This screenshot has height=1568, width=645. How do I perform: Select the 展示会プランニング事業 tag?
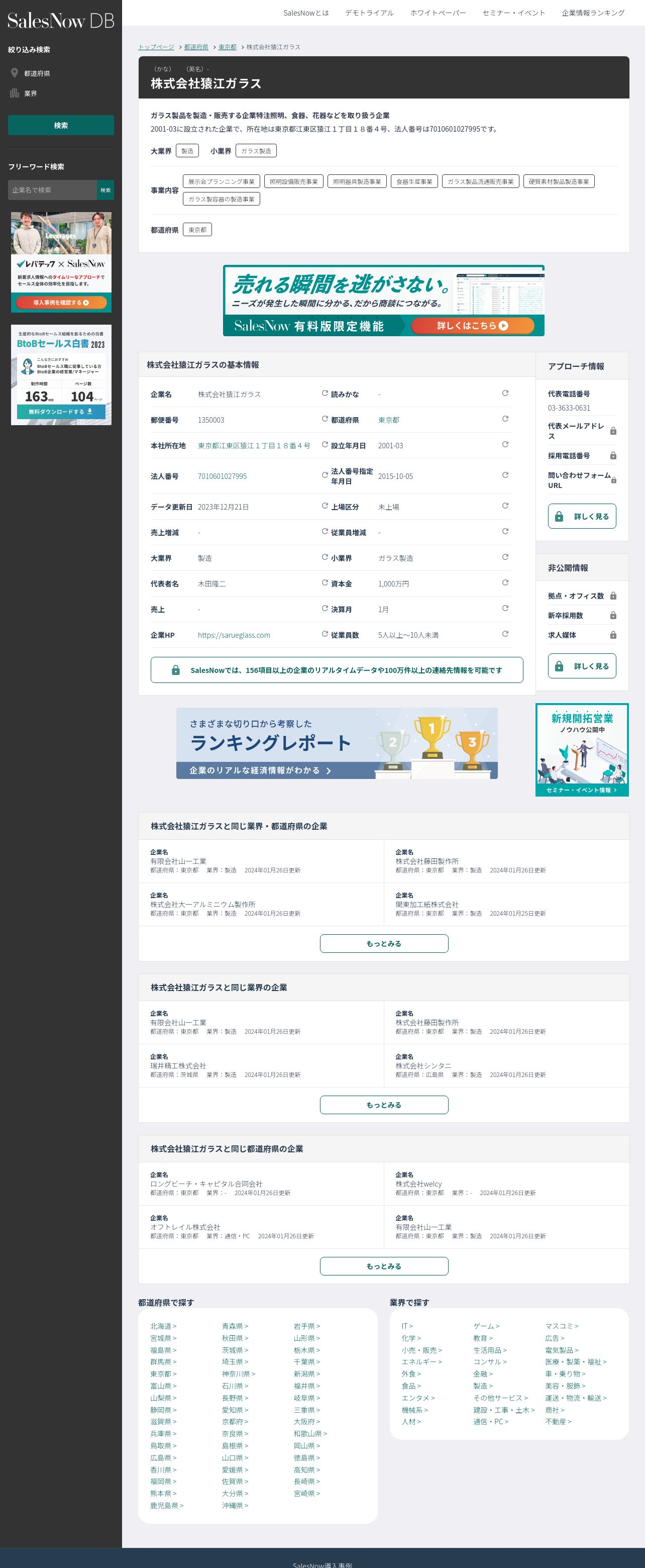[222, 181]
